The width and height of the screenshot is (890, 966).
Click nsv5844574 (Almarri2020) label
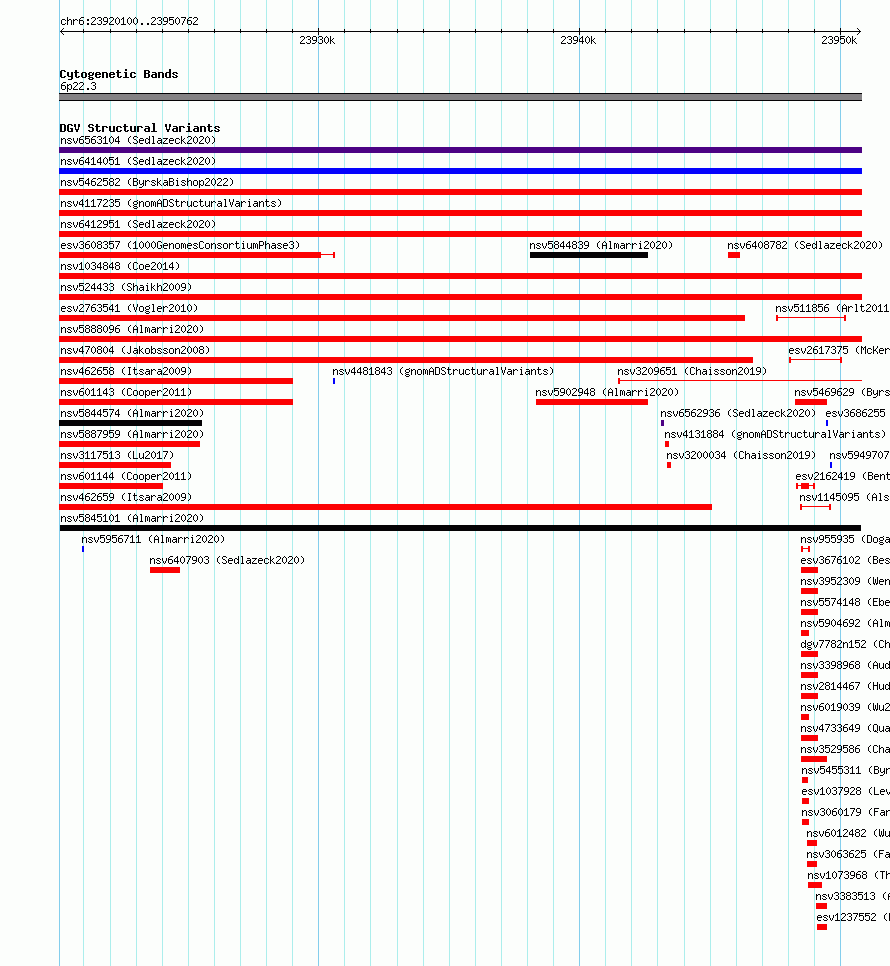pyautogui.click(x=132, y=413)
